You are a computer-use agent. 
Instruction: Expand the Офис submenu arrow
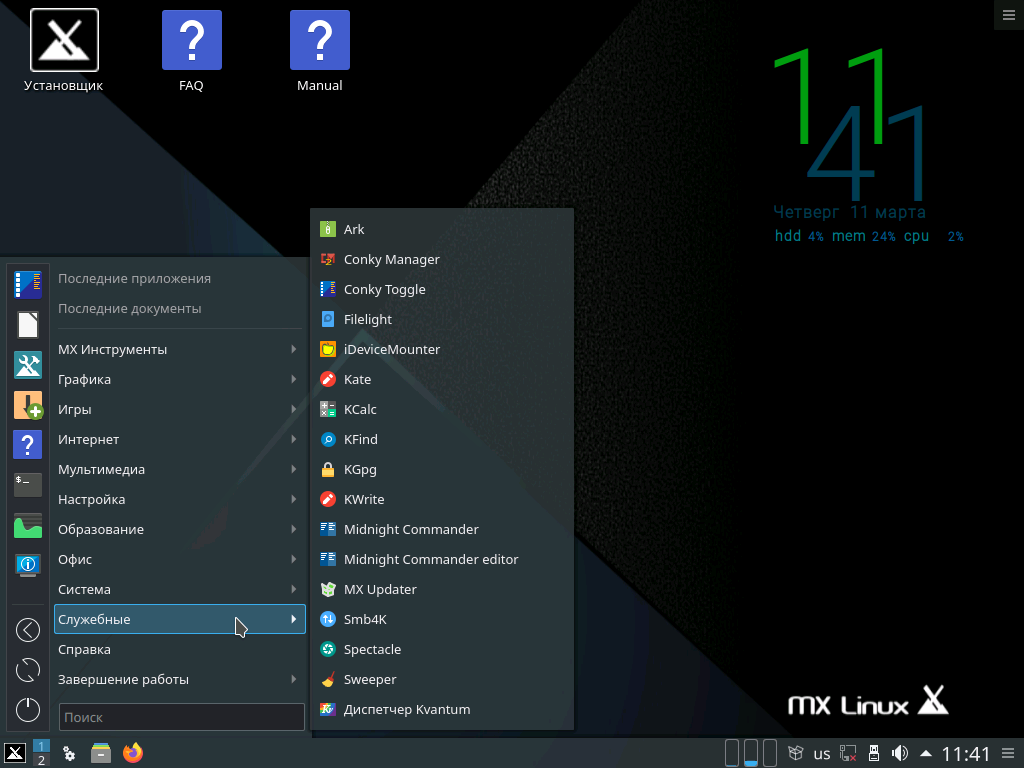(x=294, y=560)
